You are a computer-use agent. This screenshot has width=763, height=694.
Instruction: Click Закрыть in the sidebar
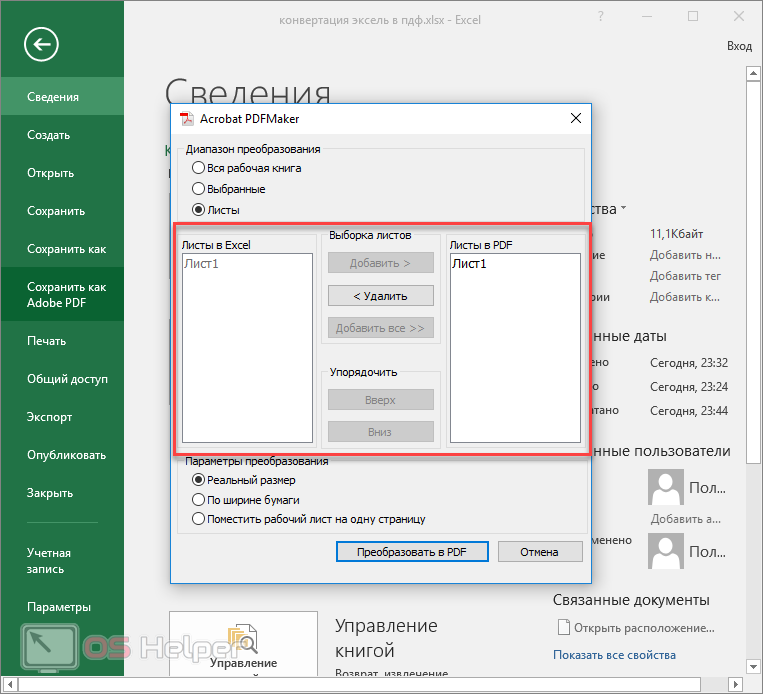62,493
